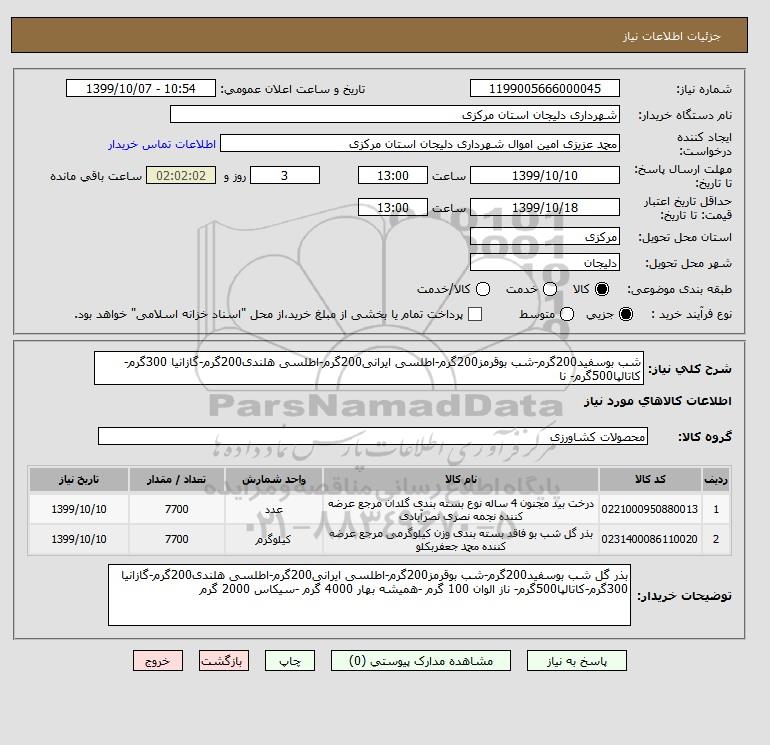Viewport: 770px width, 745px height.
Task: Click the goods group field محصولات کشاورزی
Action: point(373,436)
